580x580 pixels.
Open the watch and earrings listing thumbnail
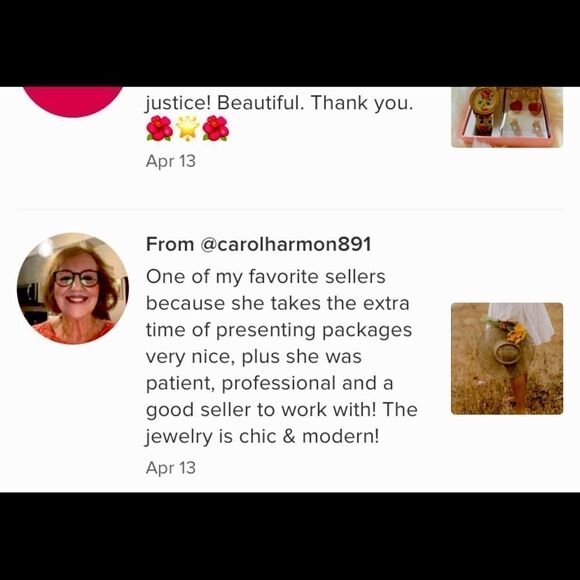pos(507,117)
